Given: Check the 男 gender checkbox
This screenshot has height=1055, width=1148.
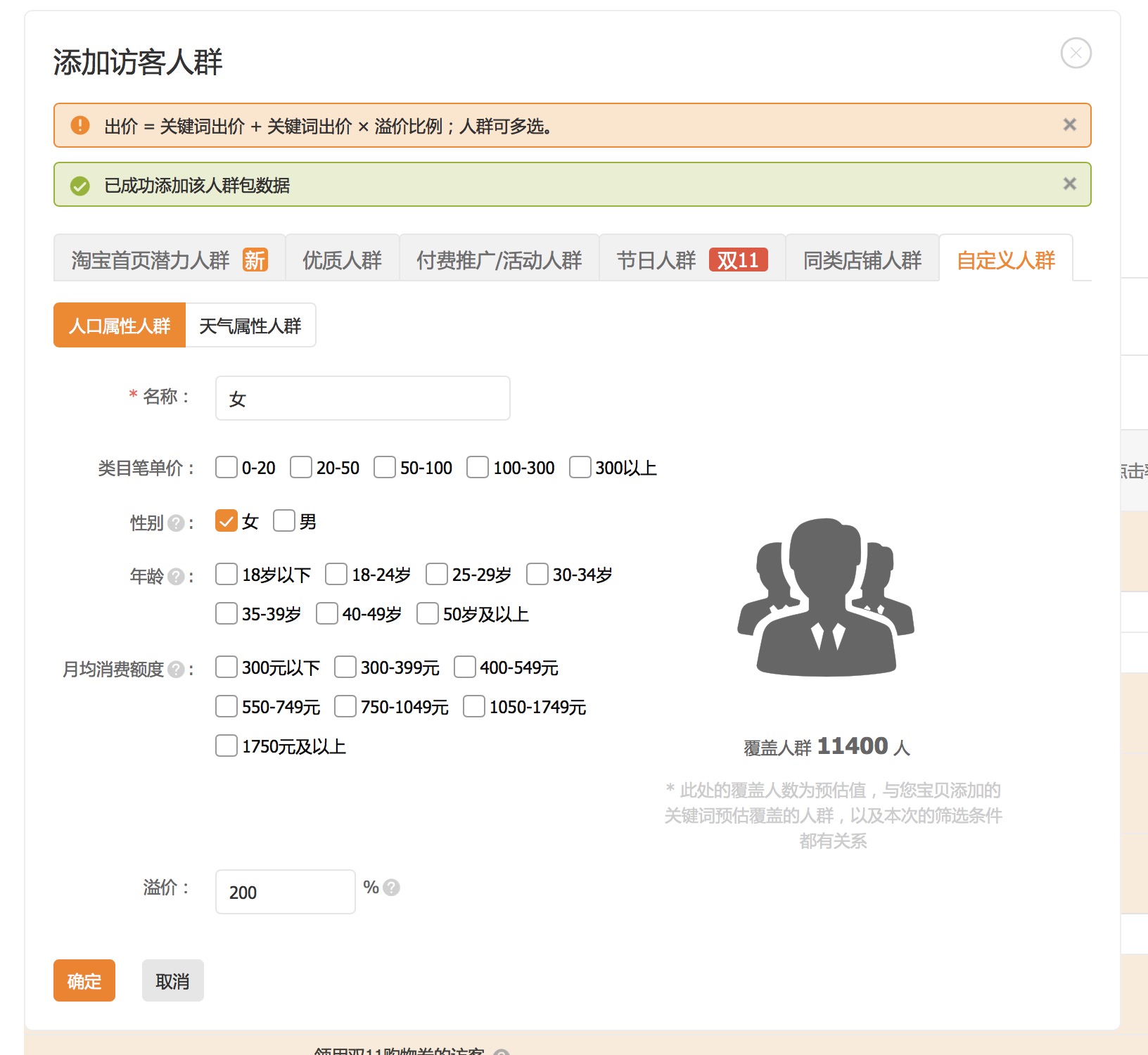Looking at the screenshot, I should point(284,521).
